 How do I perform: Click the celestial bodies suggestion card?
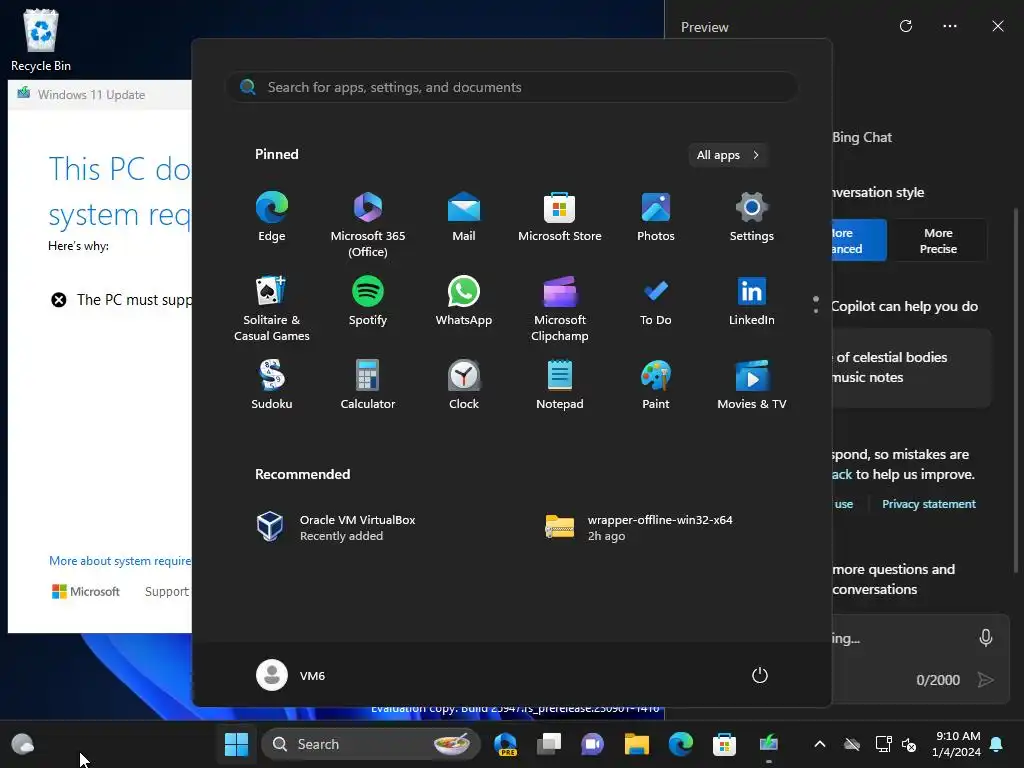912,368
